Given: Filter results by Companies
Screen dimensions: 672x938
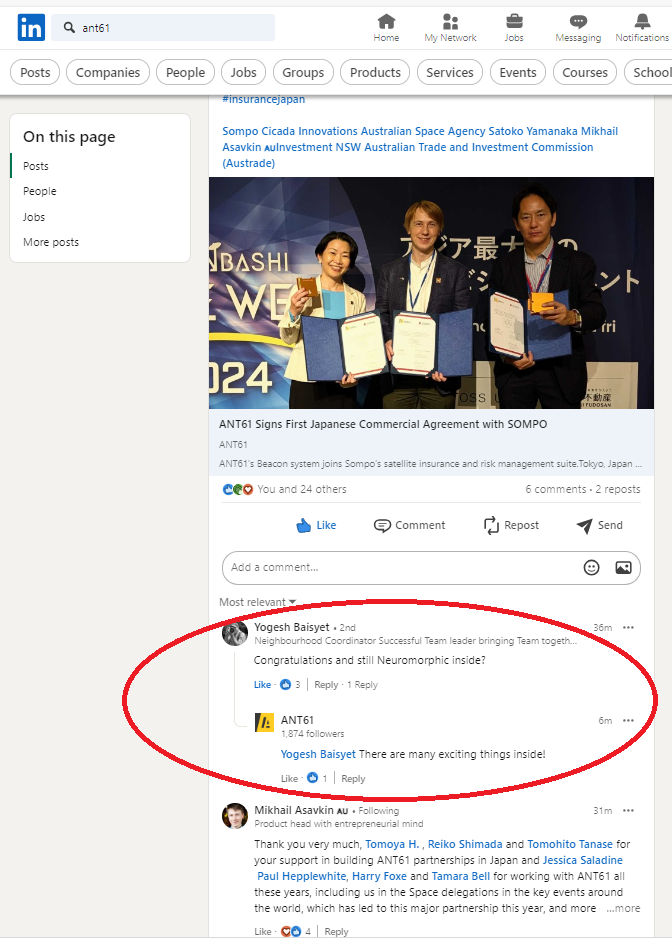Looking at the screenshot, I should click(108, 72).
